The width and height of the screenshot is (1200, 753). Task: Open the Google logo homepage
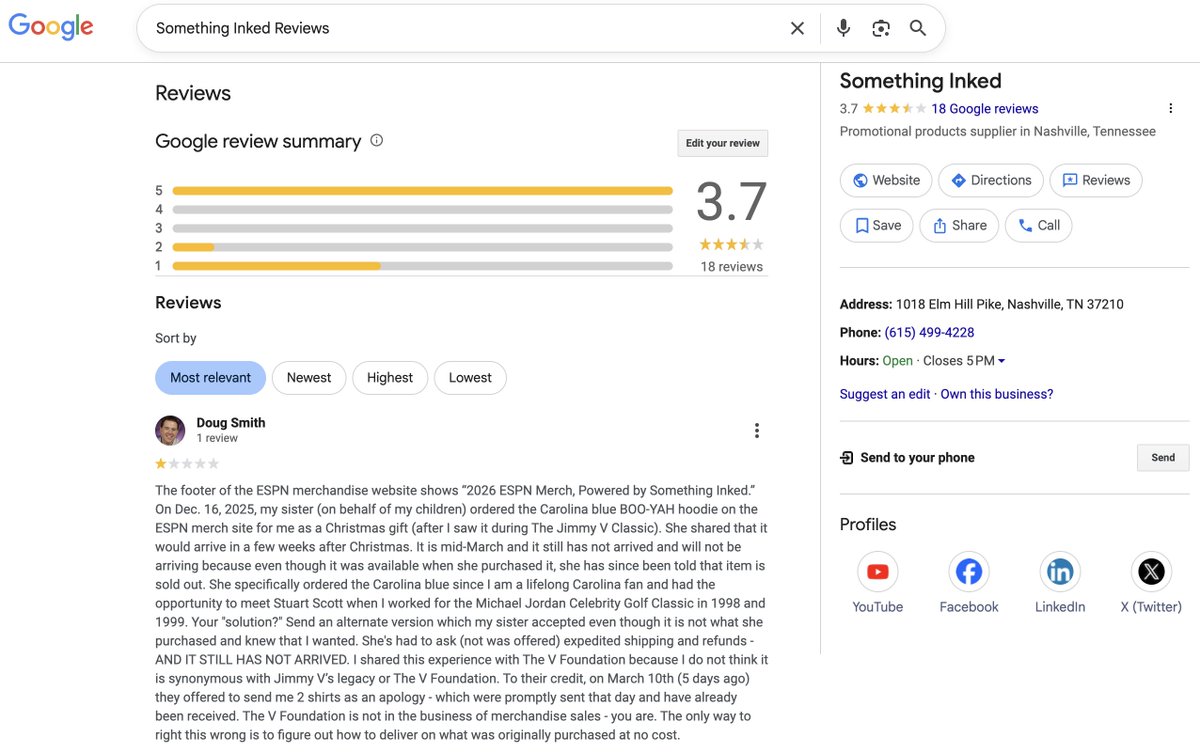pyautogui.click(x=51, y=26)
